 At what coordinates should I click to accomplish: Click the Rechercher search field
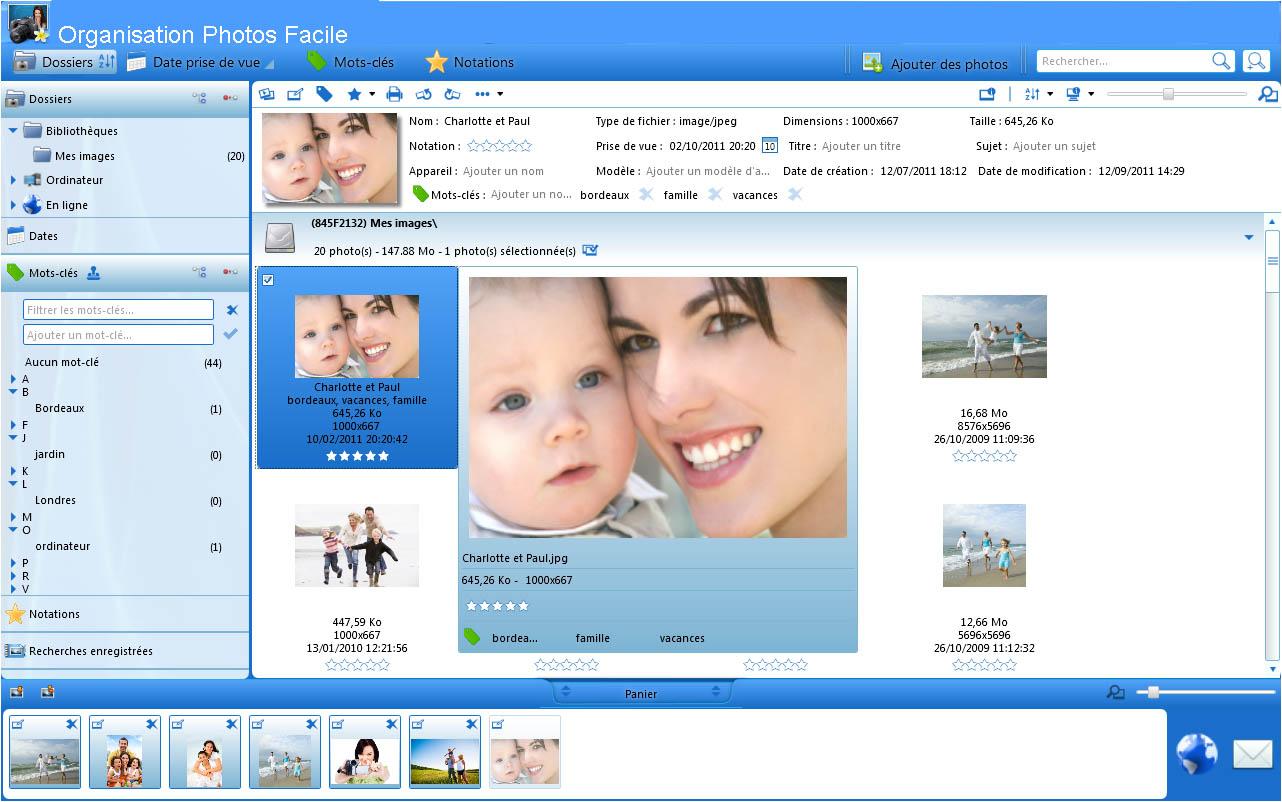tap(1123, 61)
